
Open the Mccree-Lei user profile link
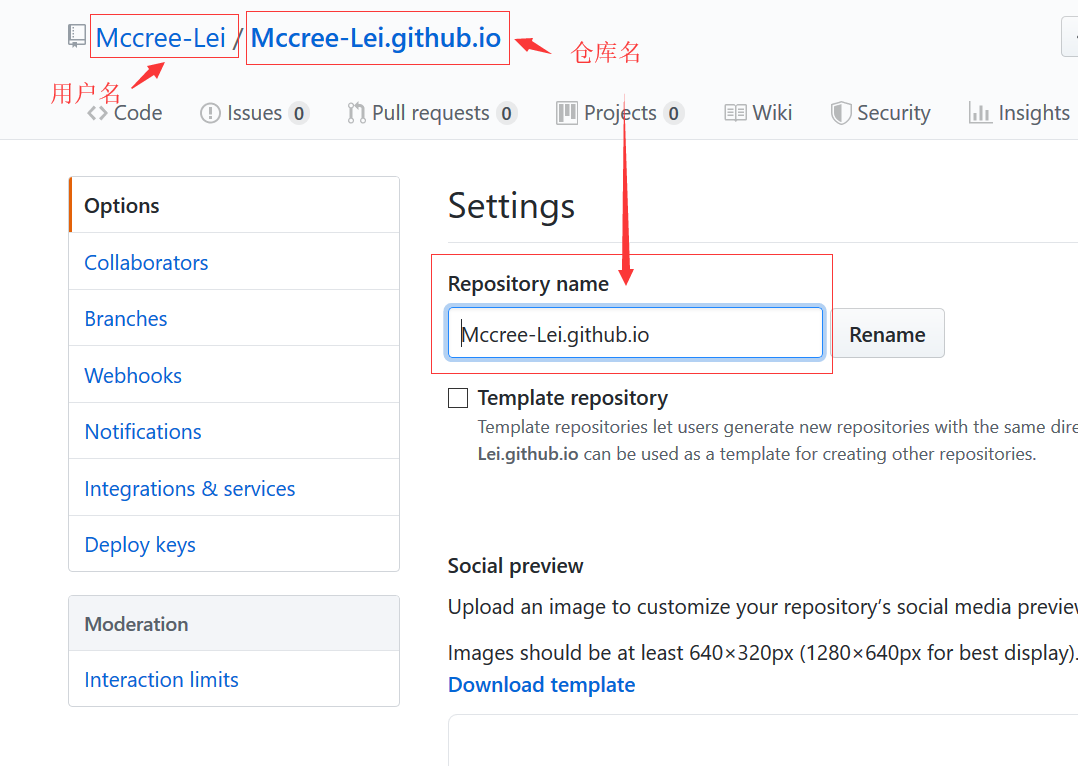pyautogui.click(x=161, y=39)
